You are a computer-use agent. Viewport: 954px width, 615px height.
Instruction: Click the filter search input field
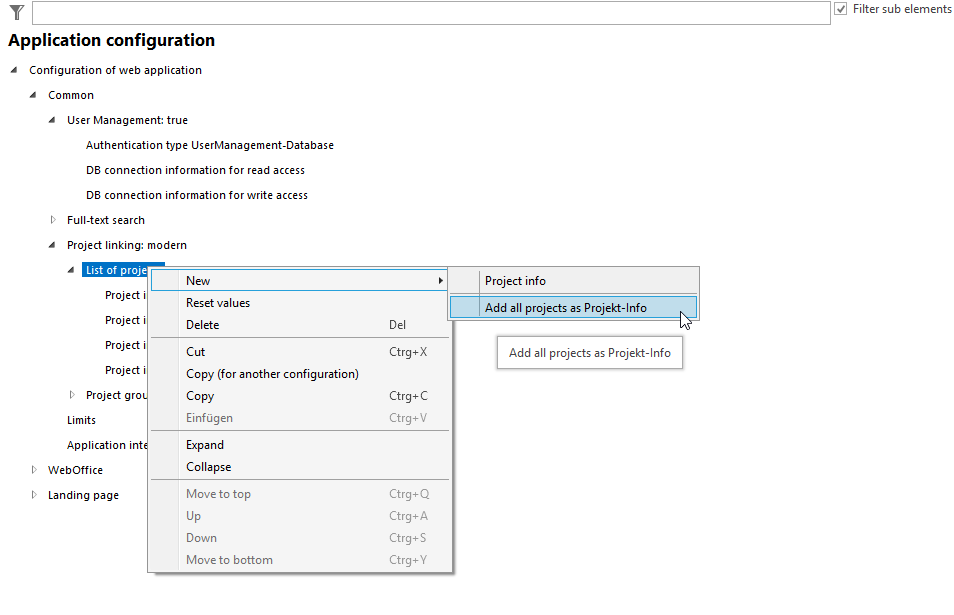430,12
